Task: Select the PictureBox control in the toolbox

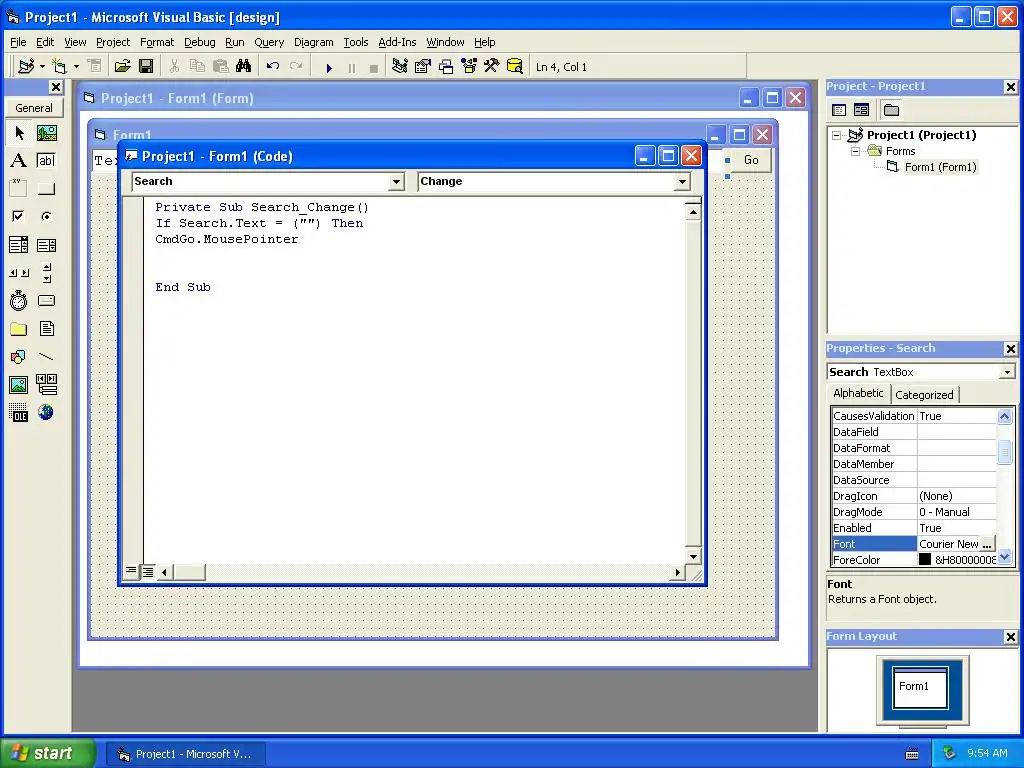Action: click(x=46, y=133)
